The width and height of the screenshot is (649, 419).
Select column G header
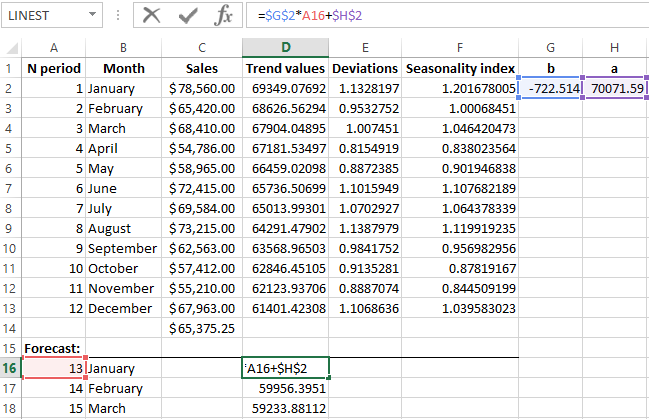550,48
